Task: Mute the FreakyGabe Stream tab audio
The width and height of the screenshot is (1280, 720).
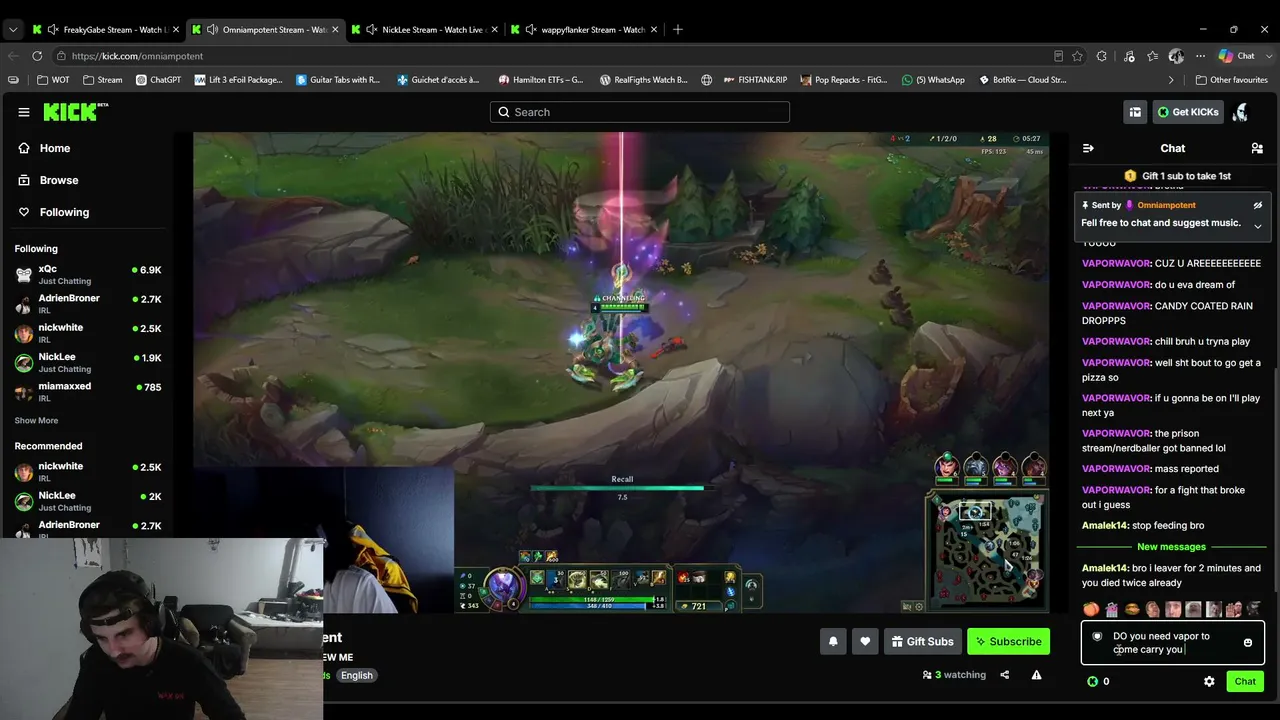Action: [x=54, y=30]
